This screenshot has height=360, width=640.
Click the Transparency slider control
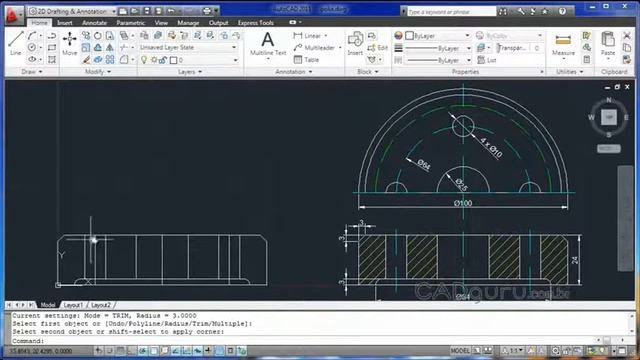520,48
